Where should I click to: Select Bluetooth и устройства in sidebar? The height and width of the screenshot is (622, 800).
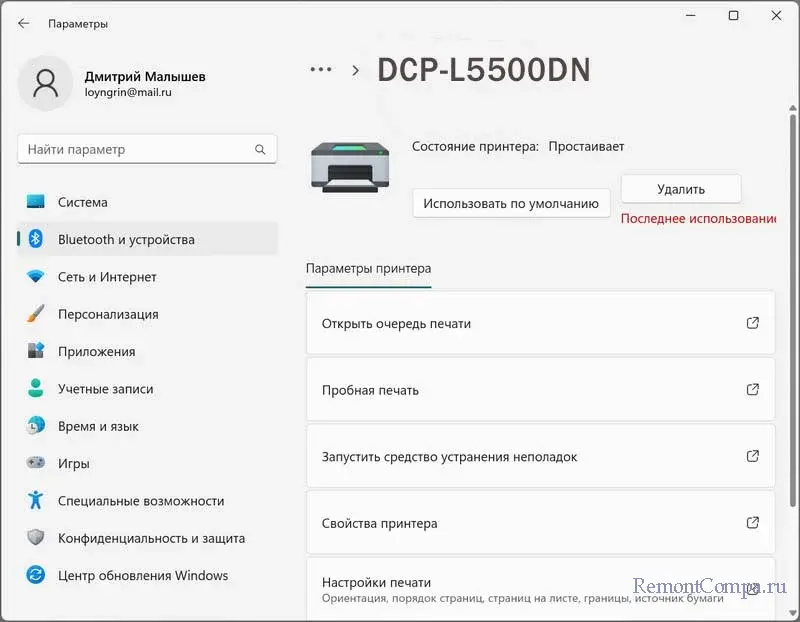126,240
